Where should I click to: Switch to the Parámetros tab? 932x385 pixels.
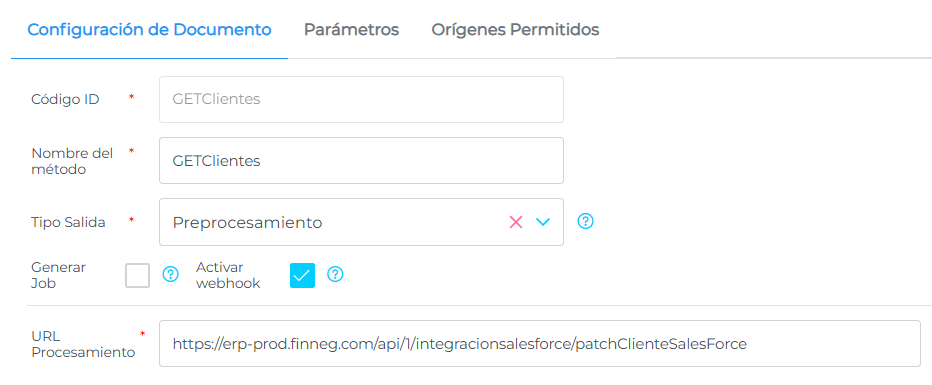pos(351,30)
